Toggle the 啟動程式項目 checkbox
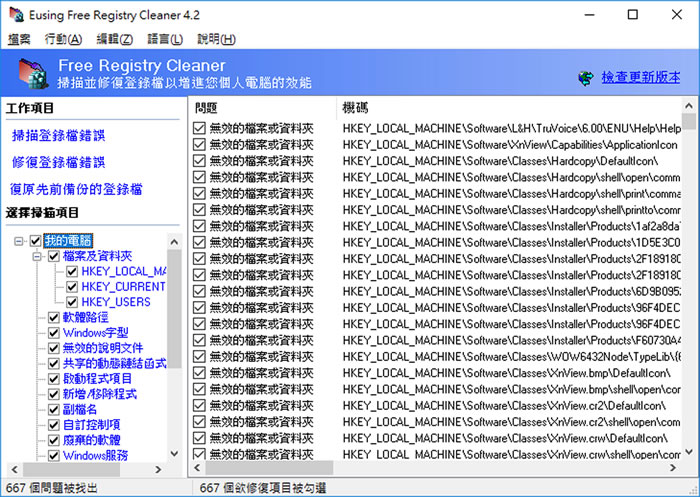 [x=54, y=379]
